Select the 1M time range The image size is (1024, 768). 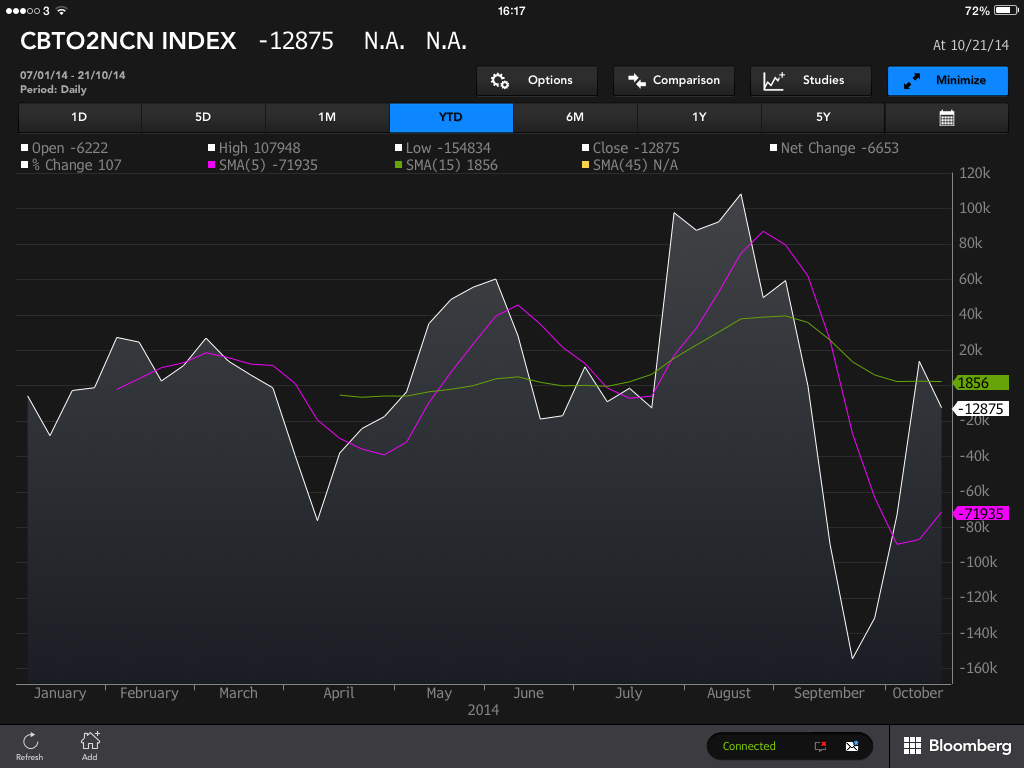click(x=327, y=117)
